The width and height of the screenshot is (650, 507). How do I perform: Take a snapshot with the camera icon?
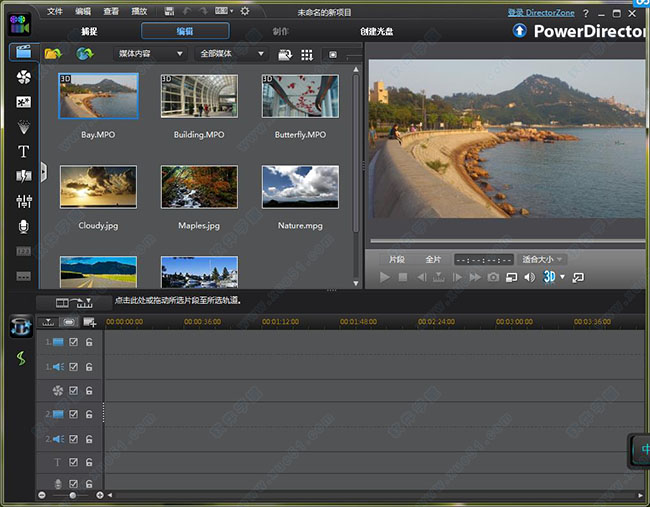click(493, 277)
